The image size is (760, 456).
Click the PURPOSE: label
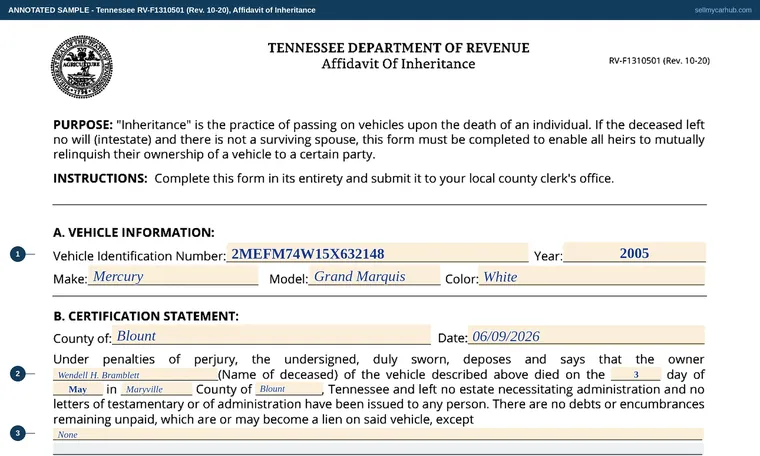click(83, 125)
